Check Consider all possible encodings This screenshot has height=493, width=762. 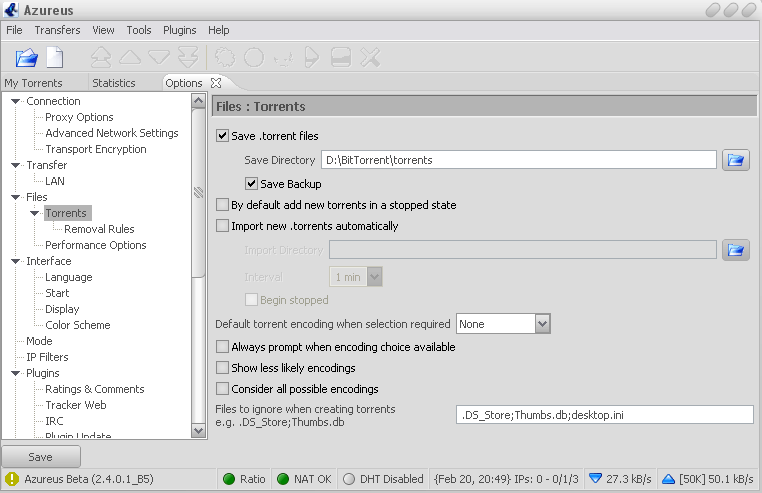pos(222,388)
